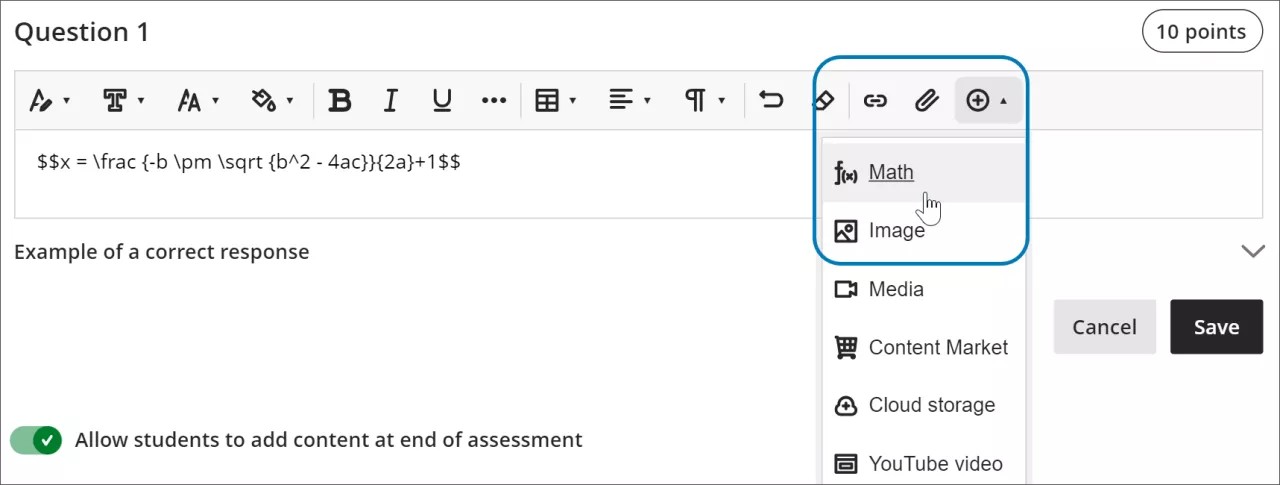Image resolution: width=1280 pixels, height=485 pixels.
Task: Choose YouTube video from menu
Action: click(934, 463)
